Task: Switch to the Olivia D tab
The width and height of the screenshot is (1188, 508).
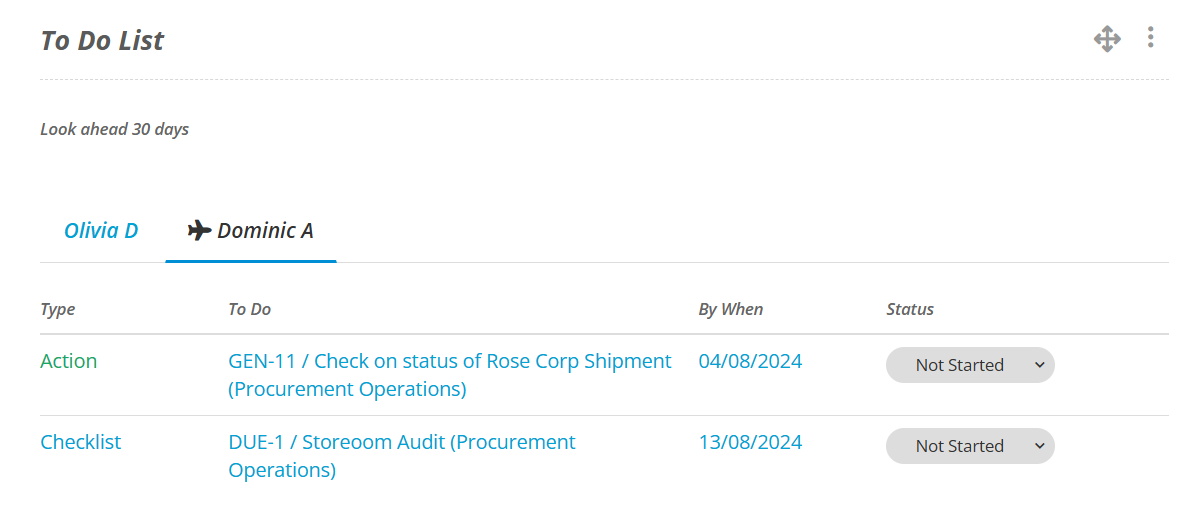Action: [x=101, y=230]
